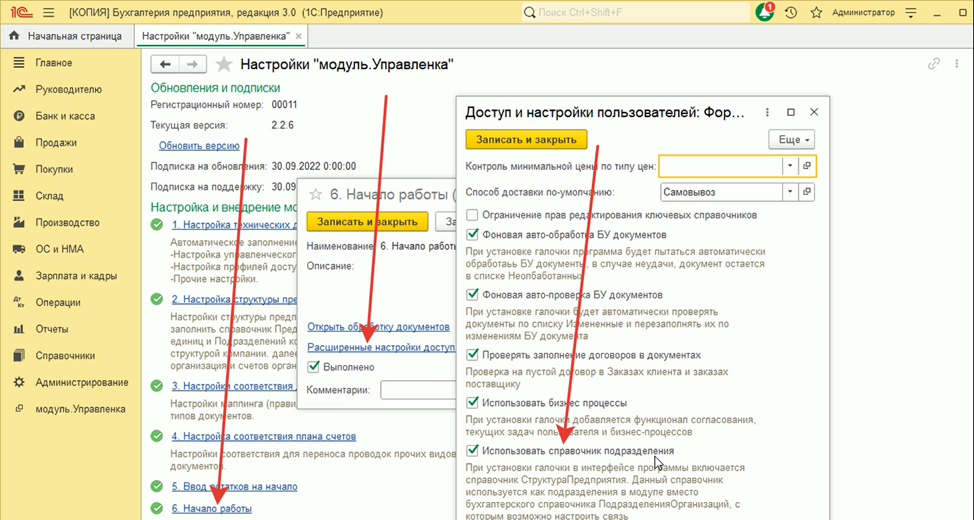Open '3. Настройки соответствия' link
Image resolution: width=974 pixels, height=520 pixels.
(234, 386)
